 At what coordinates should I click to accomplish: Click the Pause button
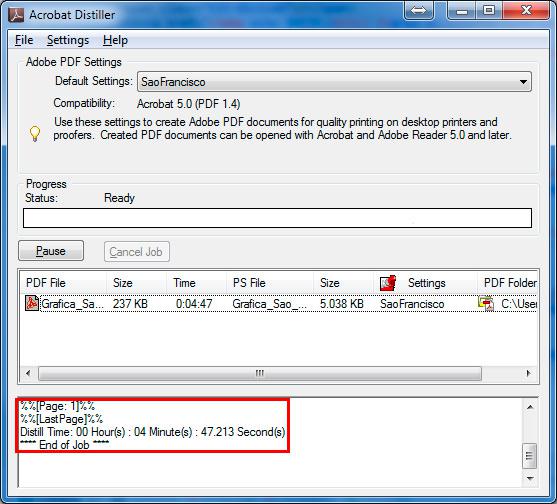coord(51,251)
